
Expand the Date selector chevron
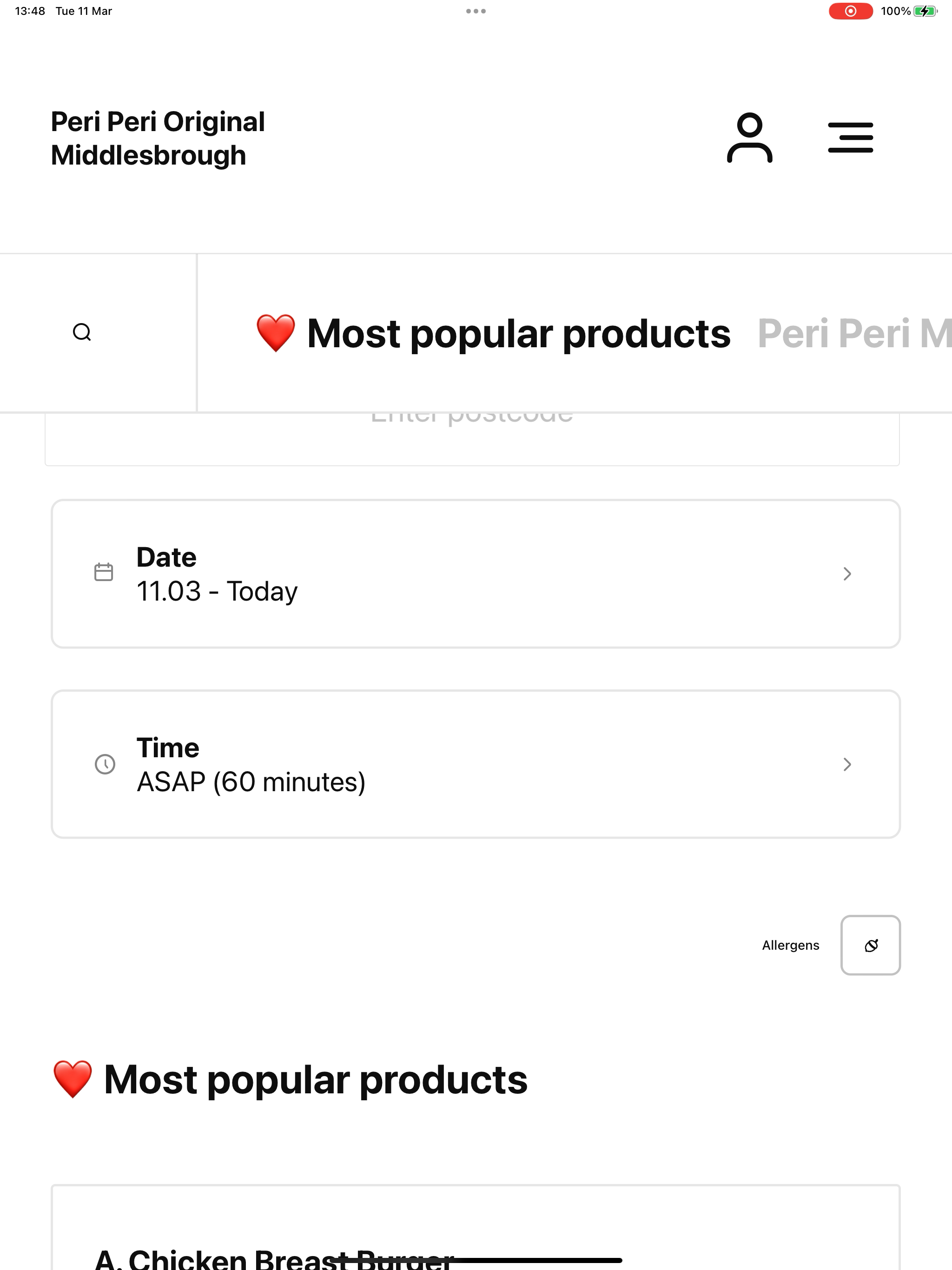[847, 574]
